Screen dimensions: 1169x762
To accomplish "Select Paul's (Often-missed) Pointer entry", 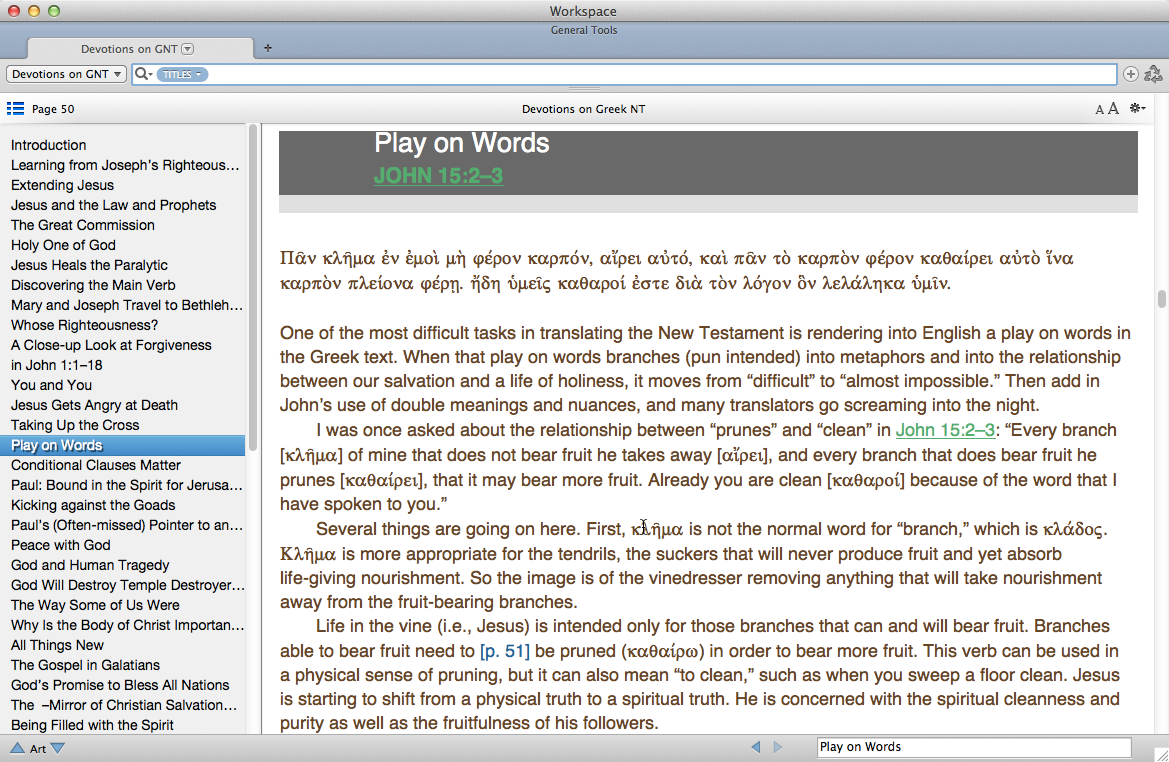I will point(127,525).
